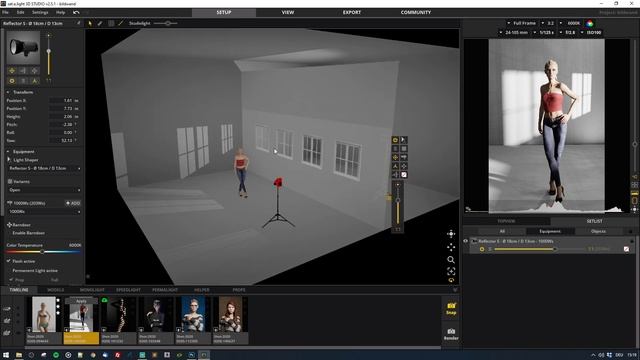Click the white diagonal icon in Reflector setlist row
This screenshot has width=640, height=360.
(627, 249)
